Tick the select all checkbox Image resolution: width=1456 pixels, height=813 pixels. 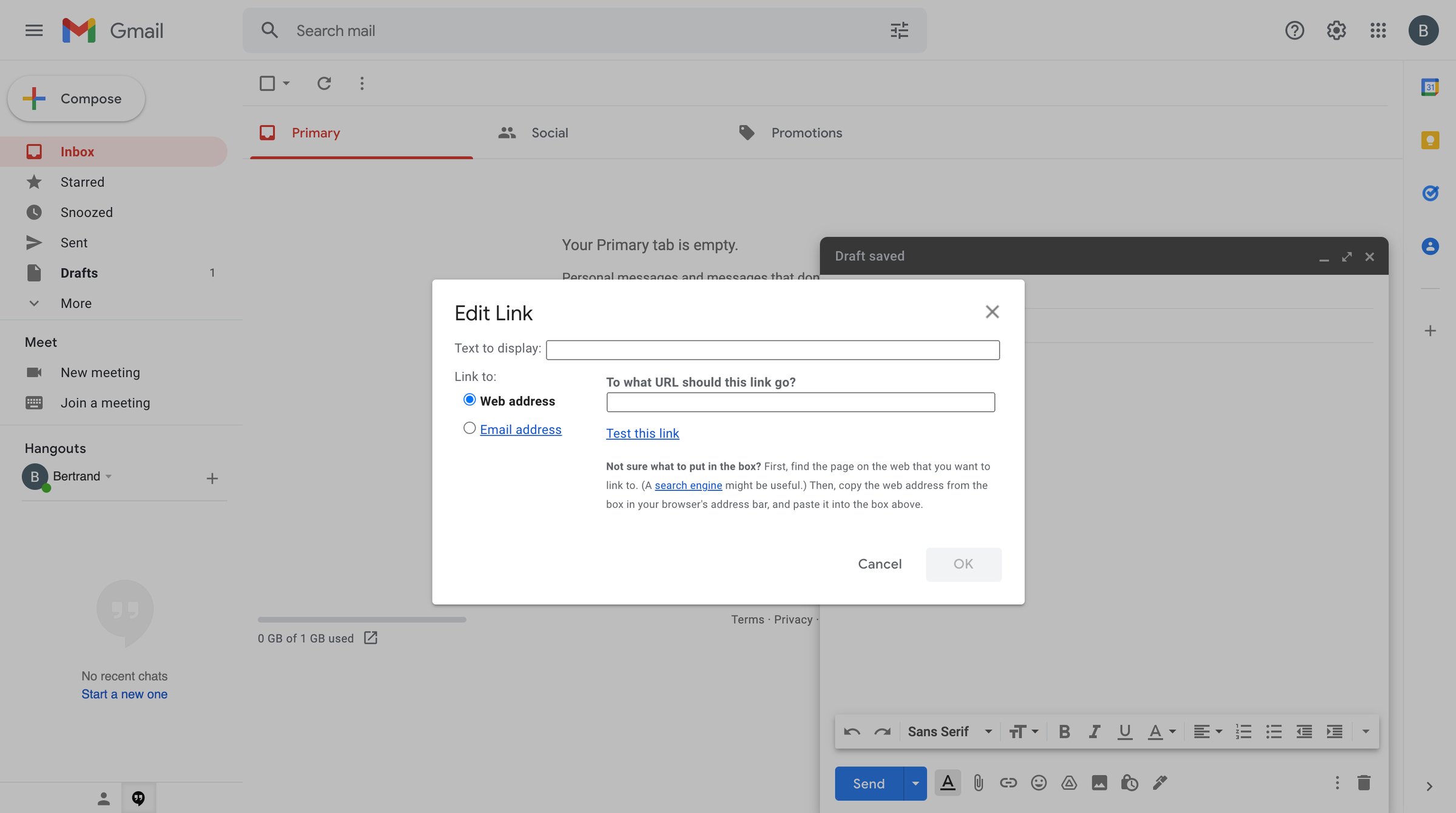pos(267,83)
